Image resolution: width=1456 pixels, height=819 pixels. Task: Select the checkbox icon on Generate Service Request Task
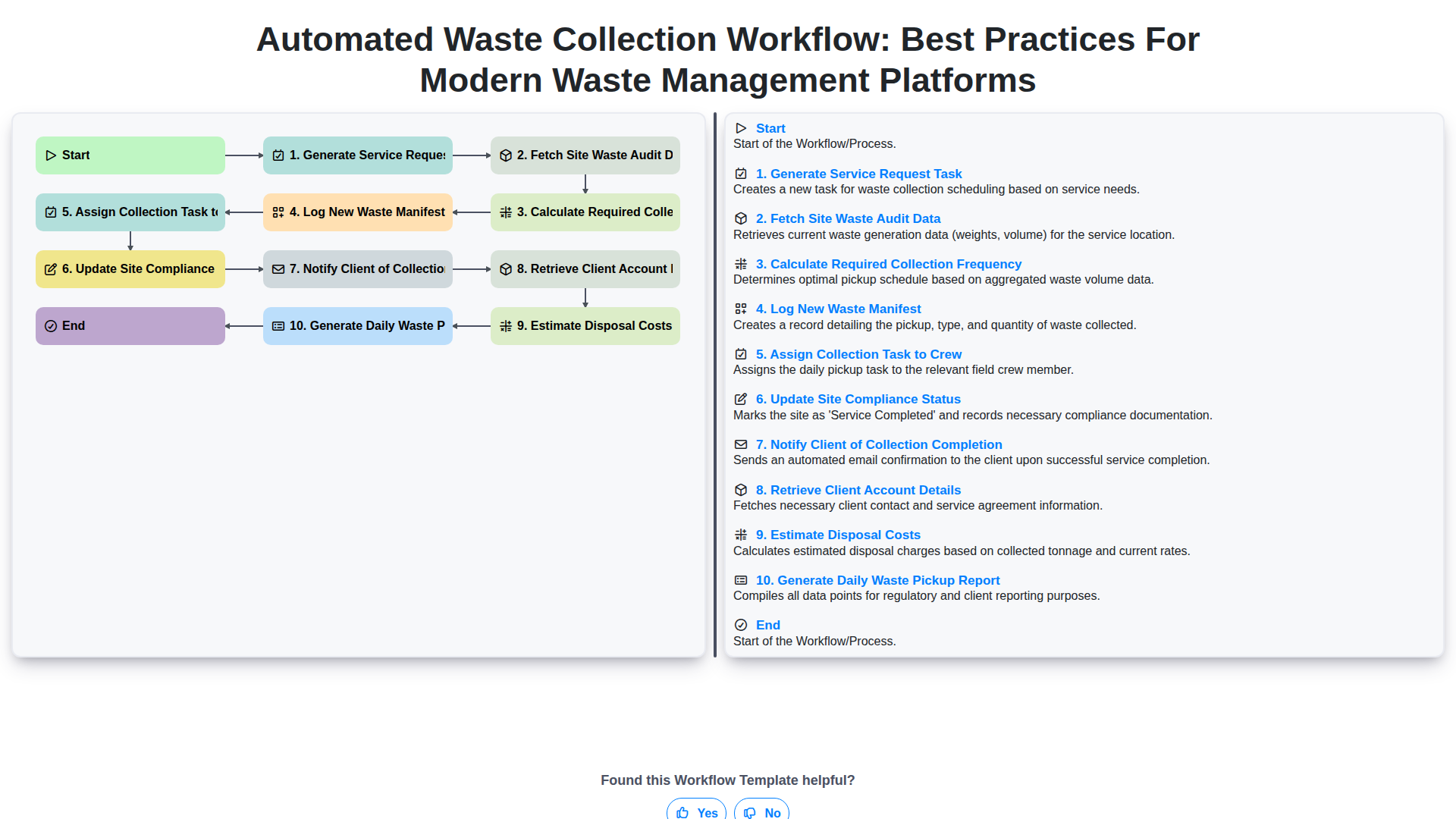(x=278, y=155)
